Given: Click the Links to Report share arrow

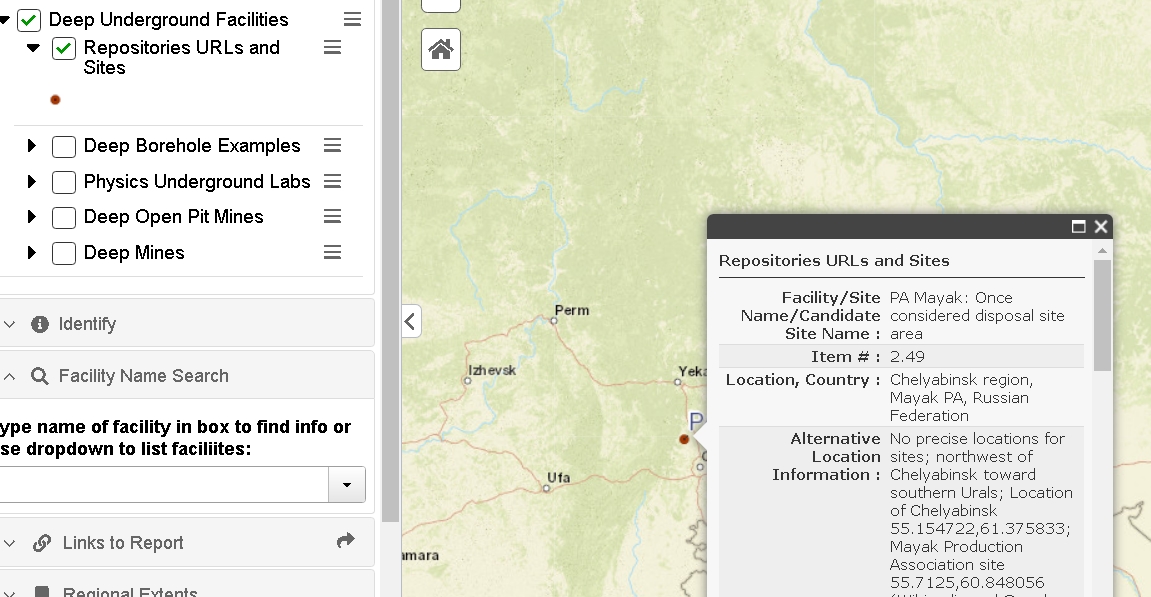Looking at the screenshot, I should tap(346, 542).
